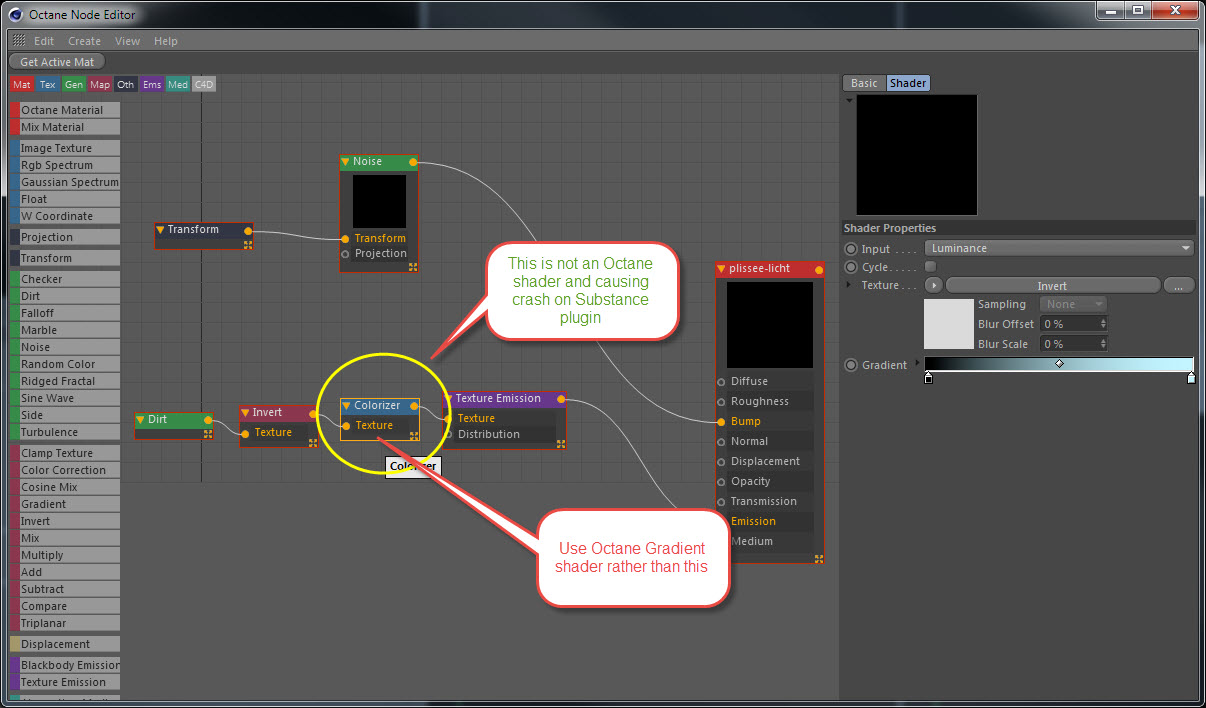The width and height of the screenshot is (1206, 708).
Task: Click the Get Active Mat button
Action: (x=57, y=62)
